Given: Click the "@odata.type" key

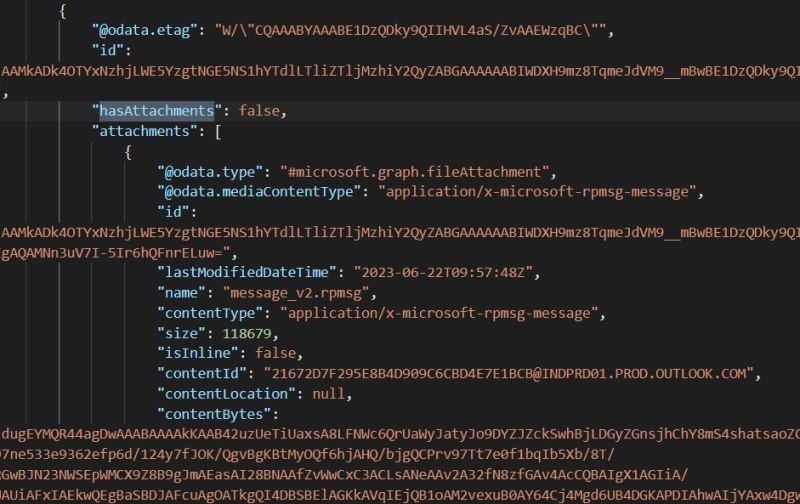Looking at the screenshot, I should 210,171.
